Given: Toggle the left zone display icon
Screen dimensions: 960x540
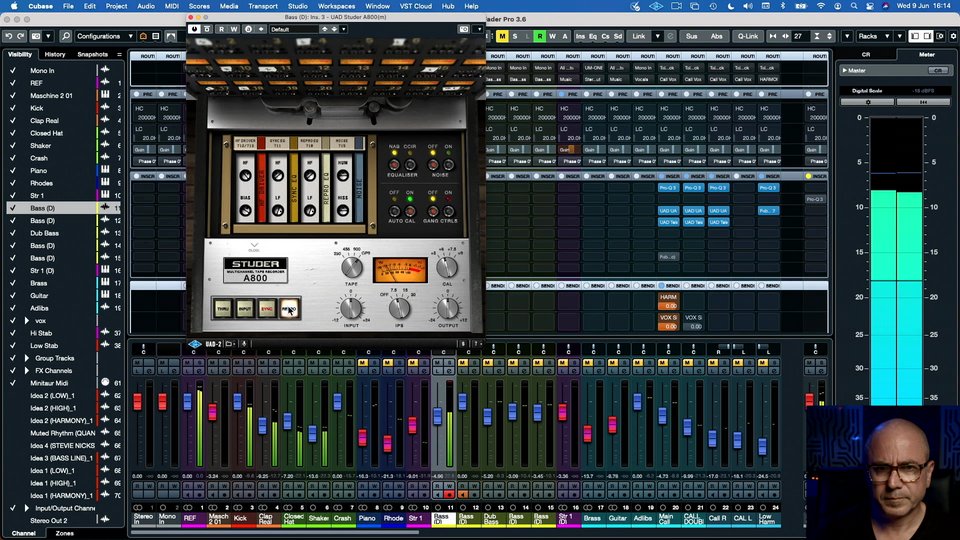Looking at the screenshot, I should [915, 36].
